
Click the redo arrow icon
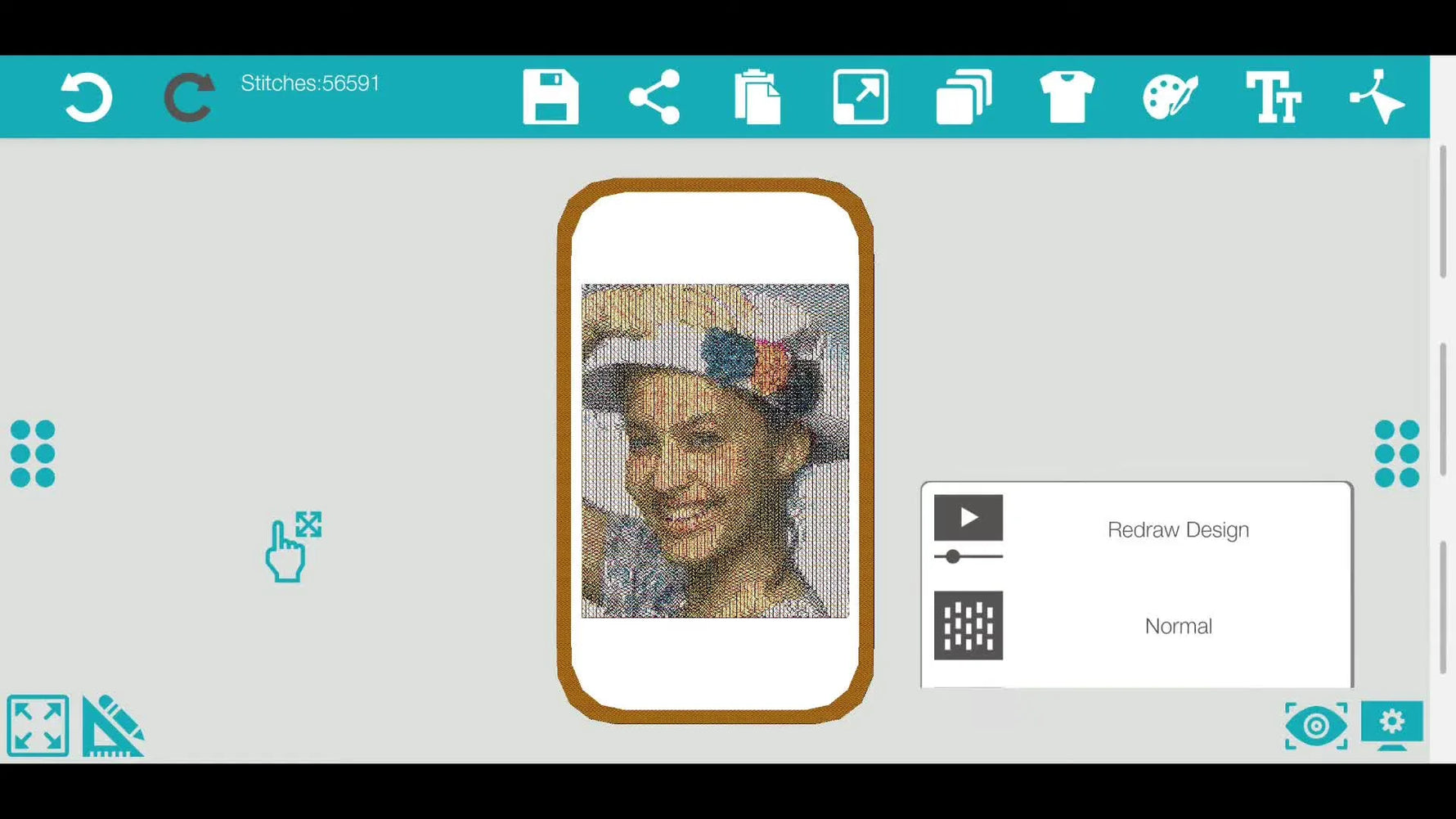click(x=190, y=97)
